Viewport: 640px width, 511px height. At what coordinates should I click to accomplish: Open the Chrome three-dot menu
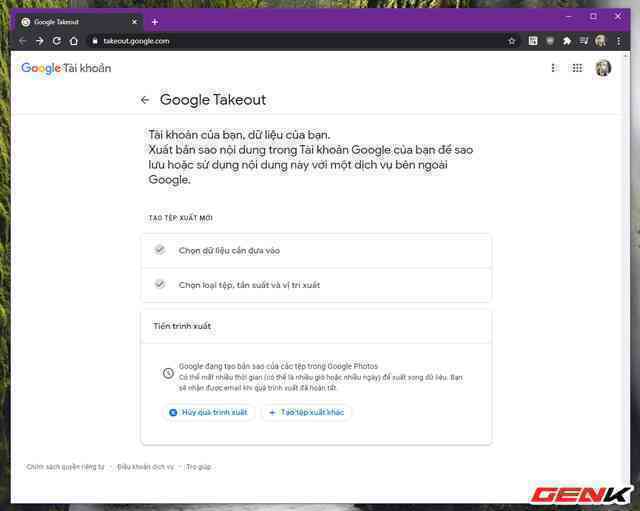point(619,41)
